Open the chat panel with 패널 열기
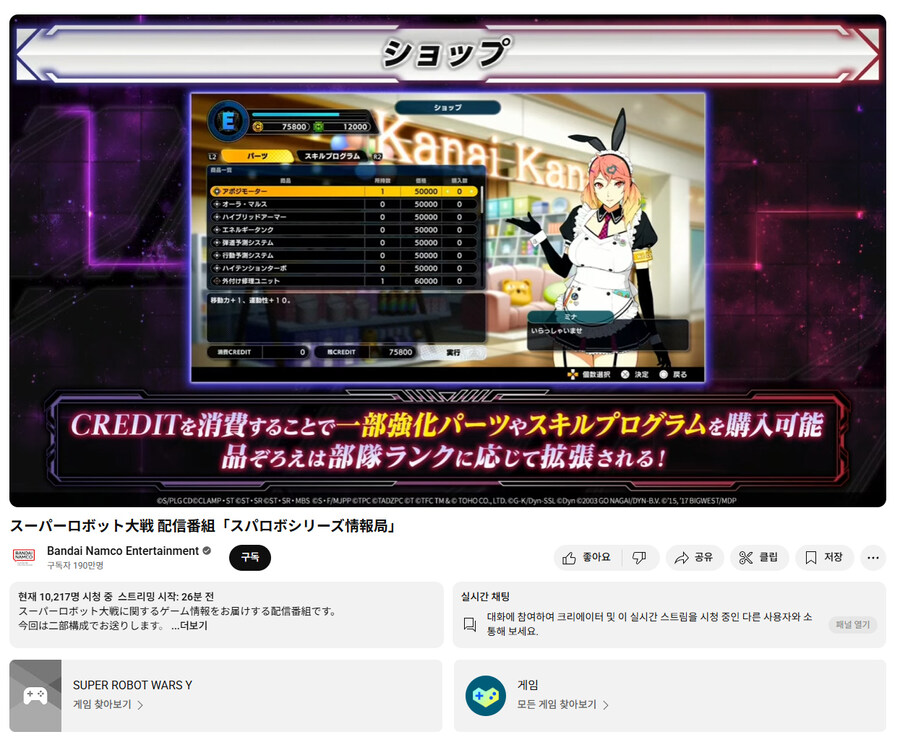This screenshot has width=900, height=750. (853, 624)
